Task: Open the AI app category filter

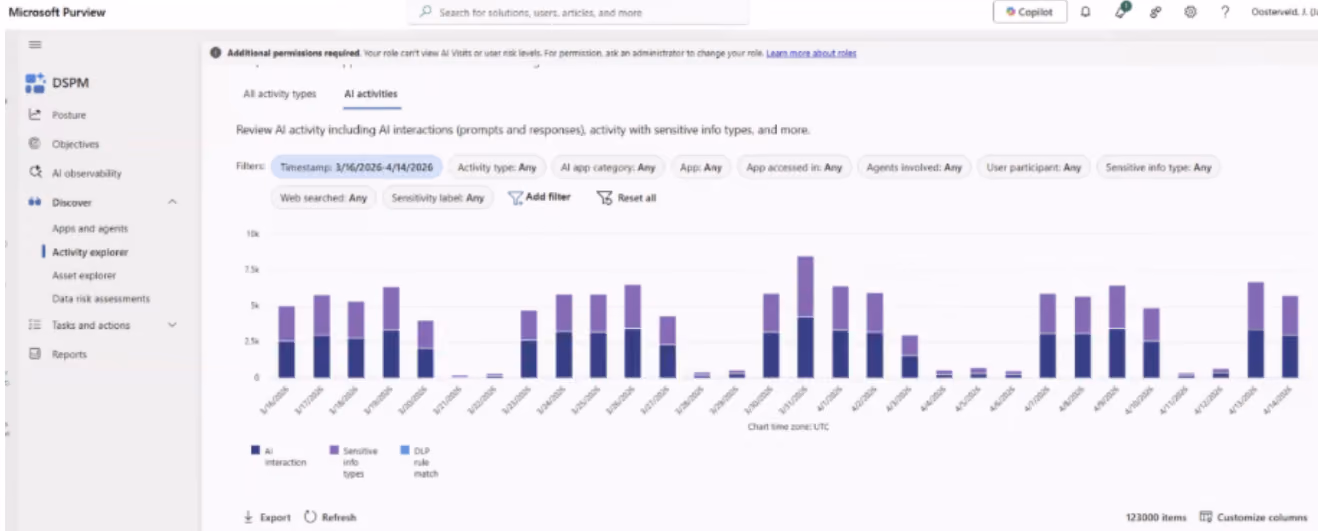Action: [x=608, y=168]
